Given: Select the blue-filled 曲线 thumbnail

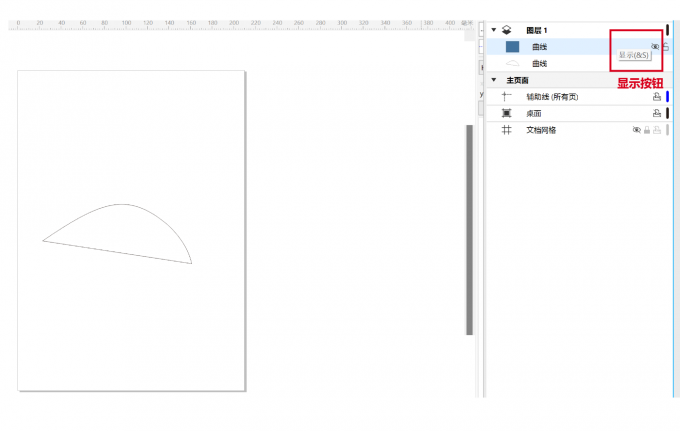Looking at the screenshot, I should point(512,46).
